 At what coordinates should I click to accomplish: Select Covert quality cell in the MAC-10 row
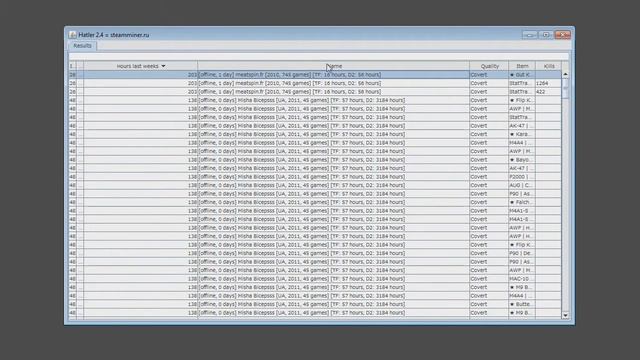pos(489,279)
